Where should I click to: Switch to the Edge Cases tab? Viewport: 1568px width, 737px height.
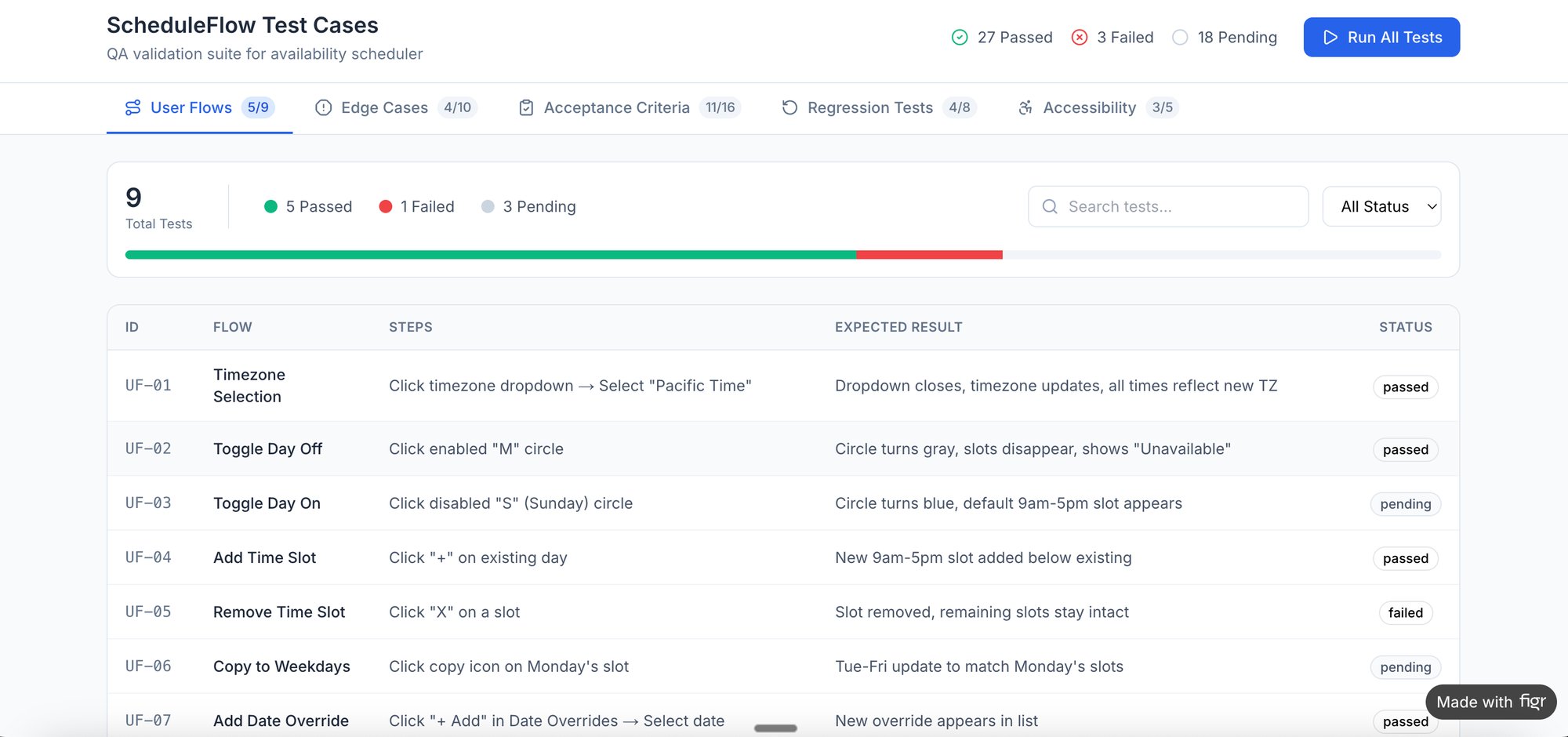click(x=383, y=107)
